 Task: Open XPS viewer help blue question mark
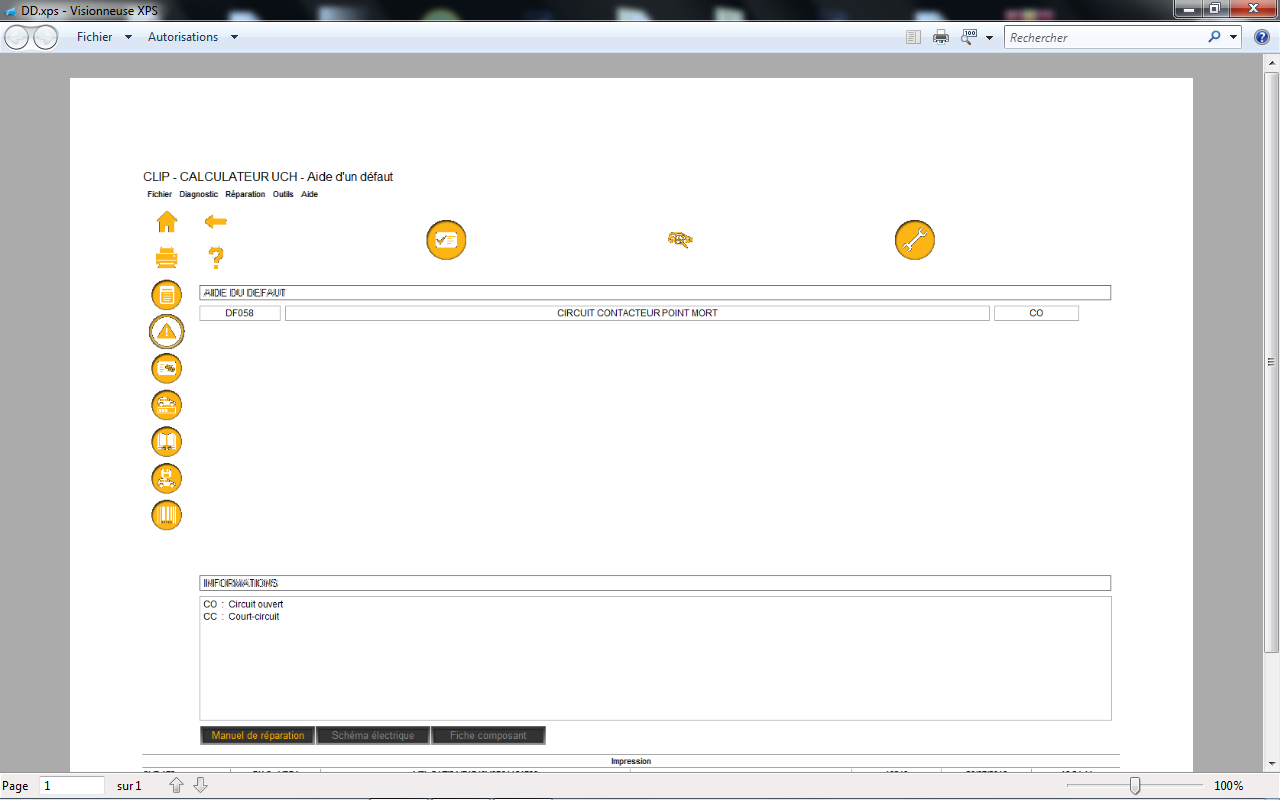(x=1262, y=37)
